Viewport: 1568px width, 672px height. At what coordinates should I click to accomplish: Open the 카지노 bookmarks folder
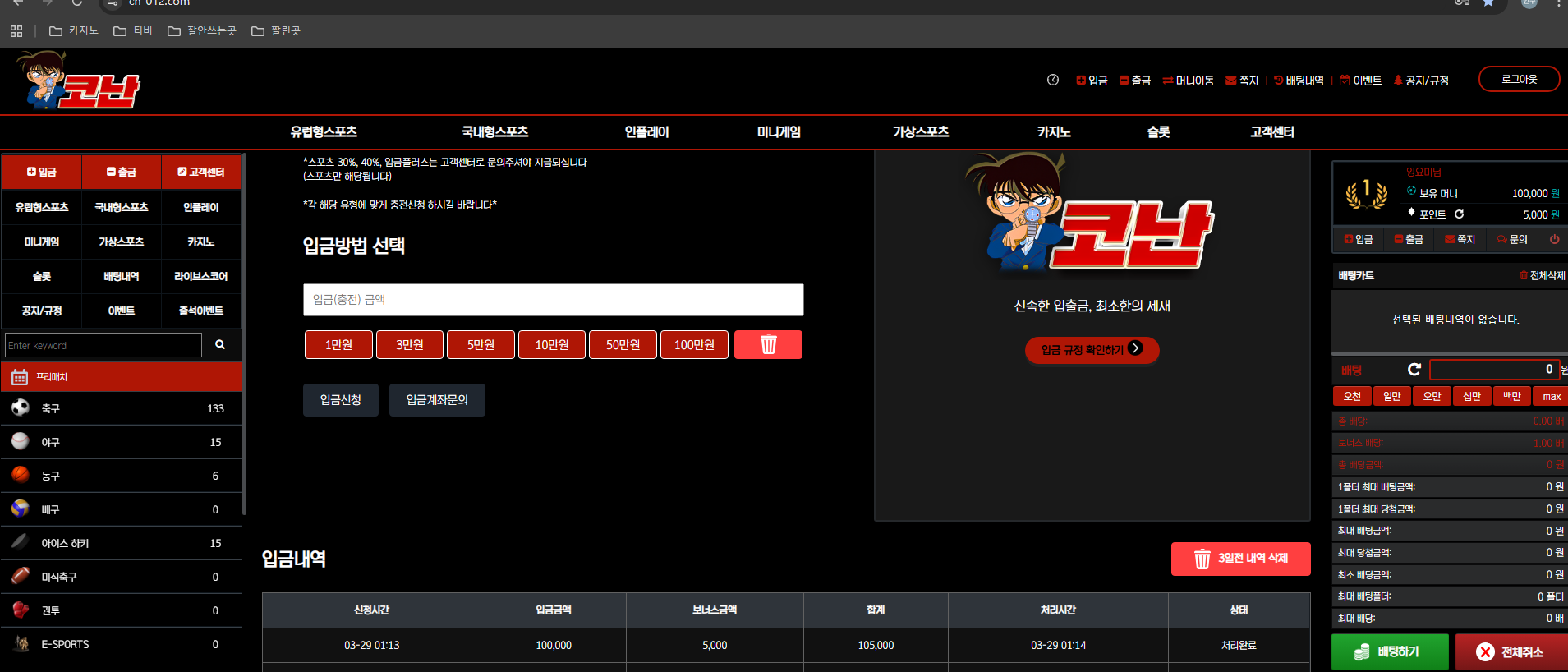point(74,31)
